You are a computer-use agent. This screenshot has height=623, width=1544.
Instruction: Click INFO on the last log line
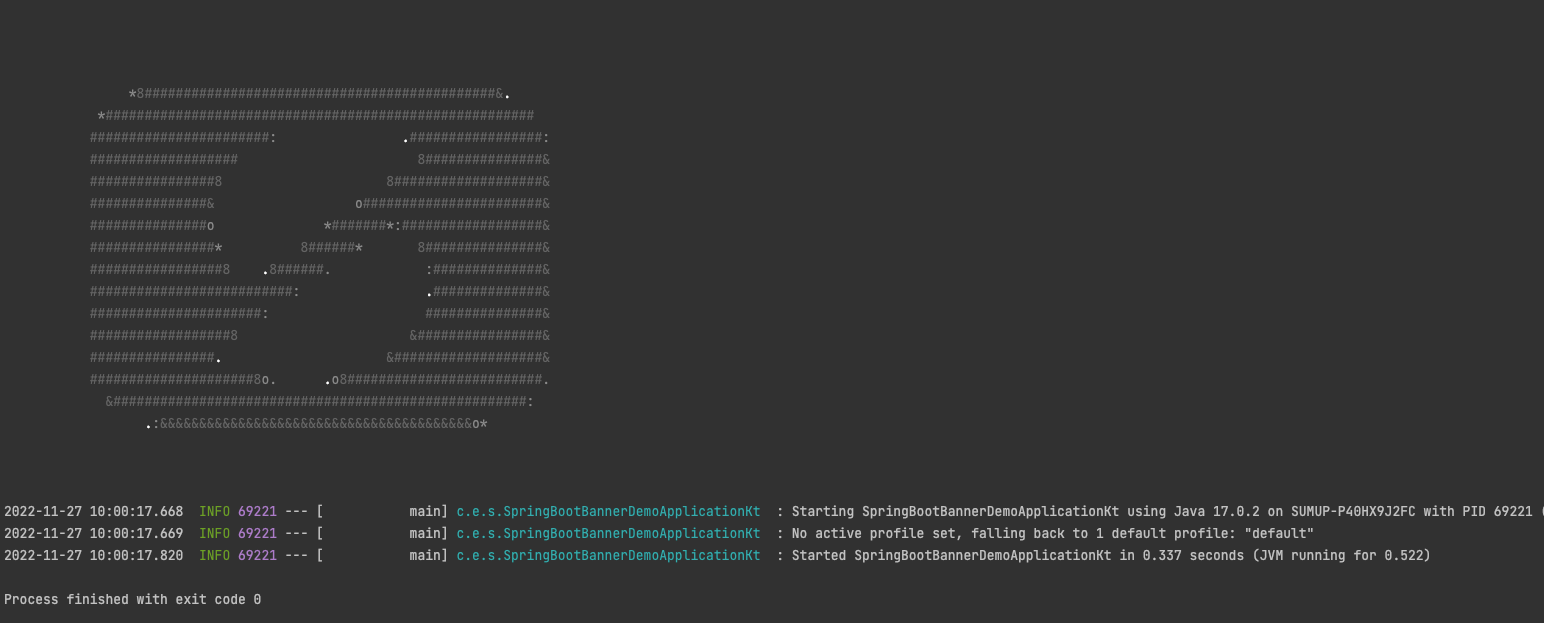214,556
